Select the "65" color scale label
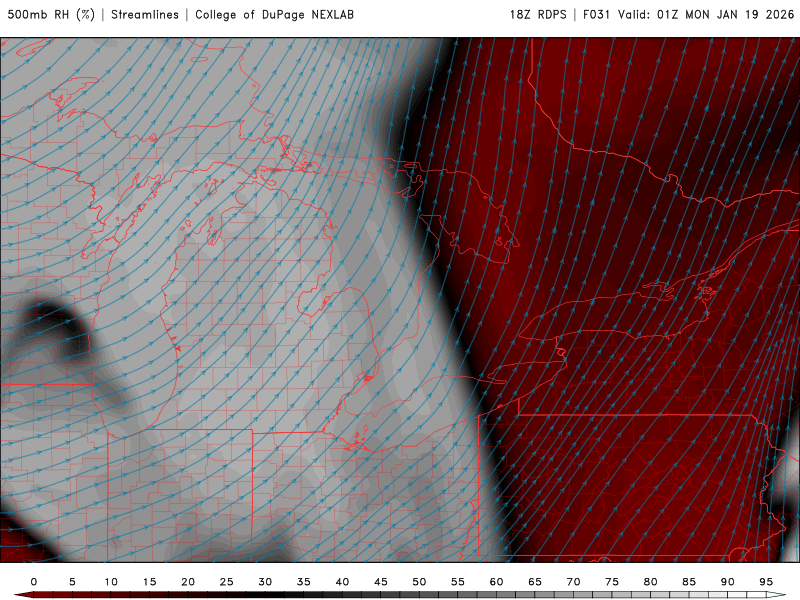This screenshot has width=800, height=600. 535,582
